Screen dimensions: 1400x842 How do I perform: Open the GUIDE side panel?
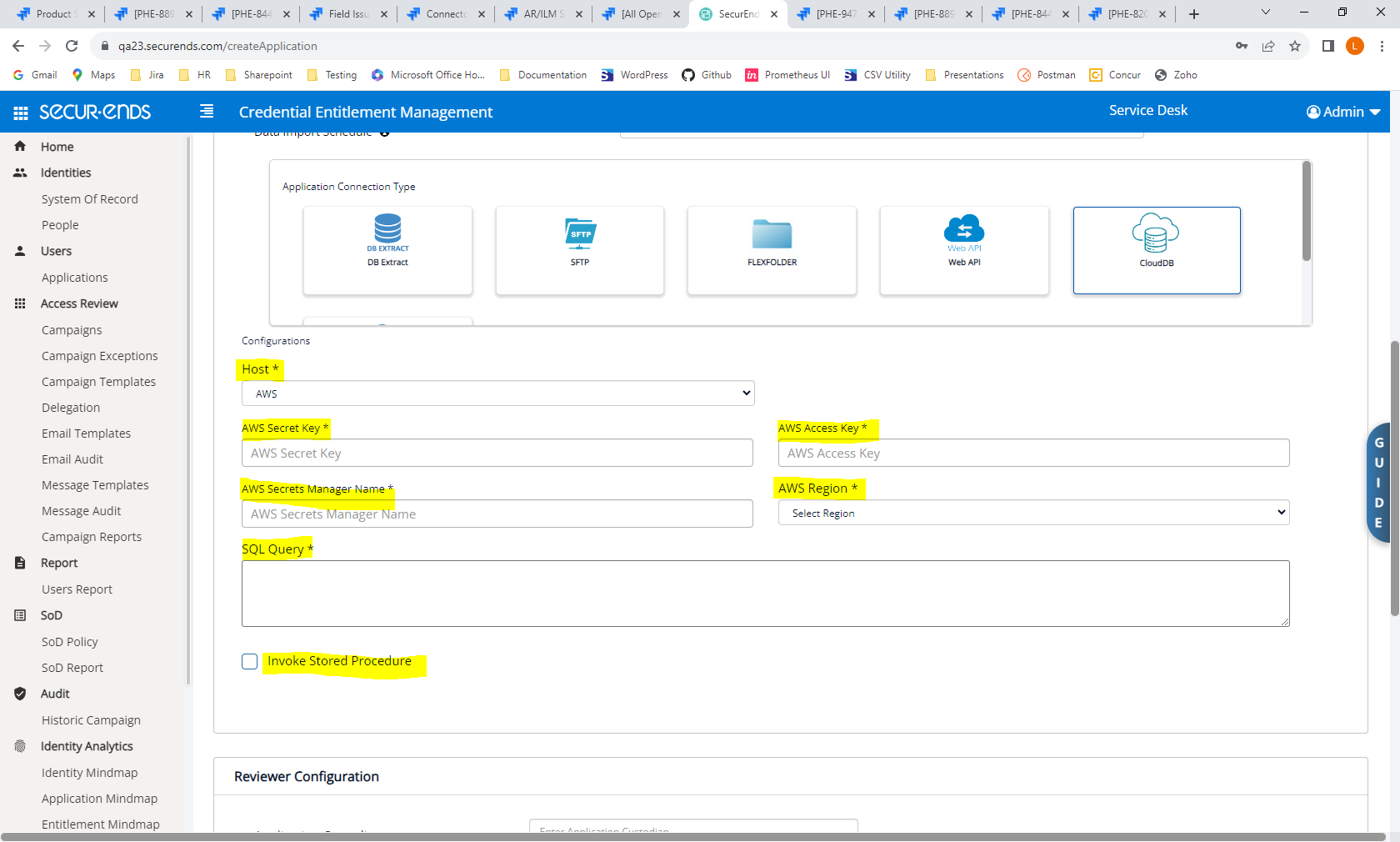(1380, 484)
